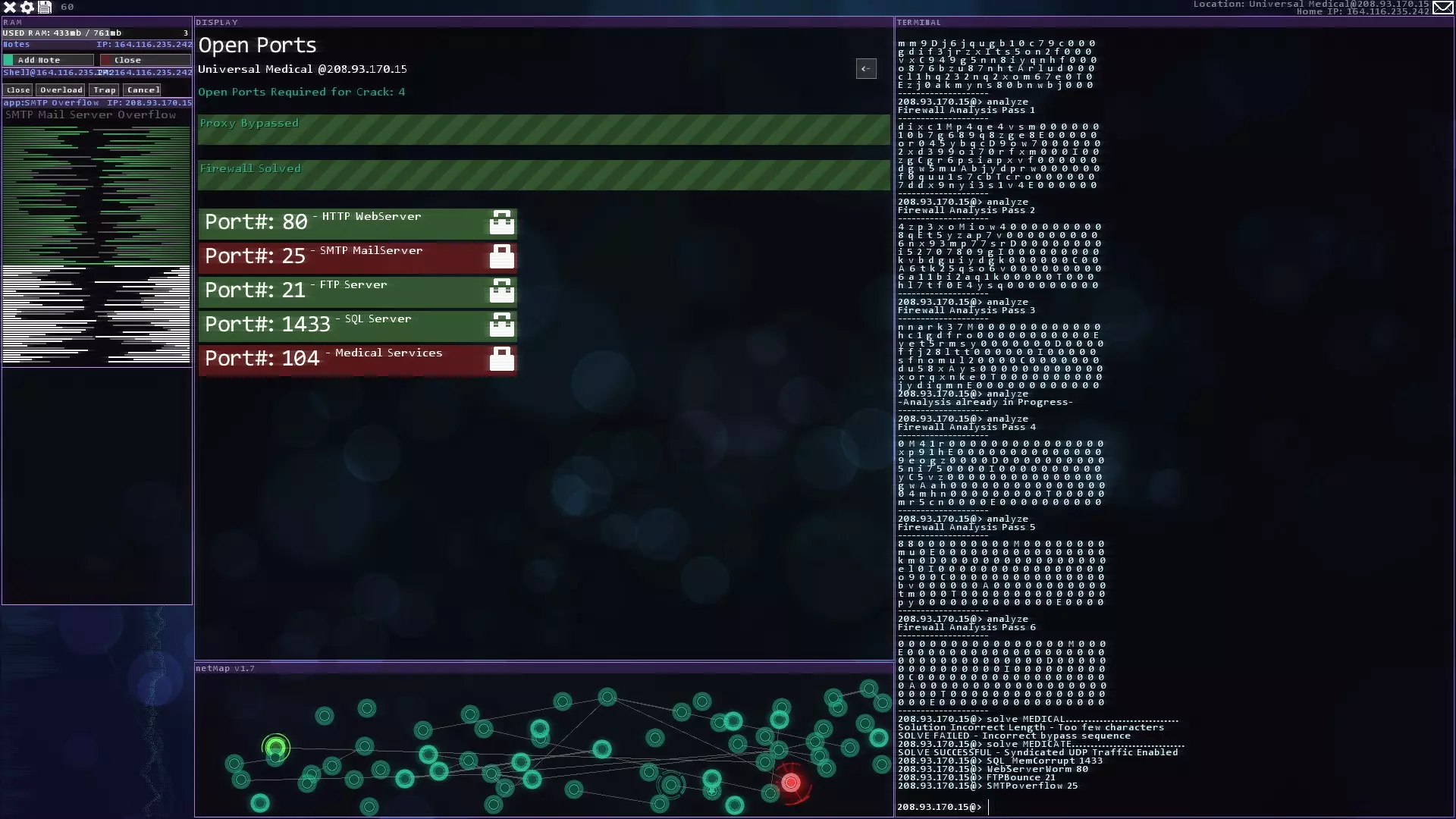Click the Proxy Bypassed bar

(x=543, y=129)
